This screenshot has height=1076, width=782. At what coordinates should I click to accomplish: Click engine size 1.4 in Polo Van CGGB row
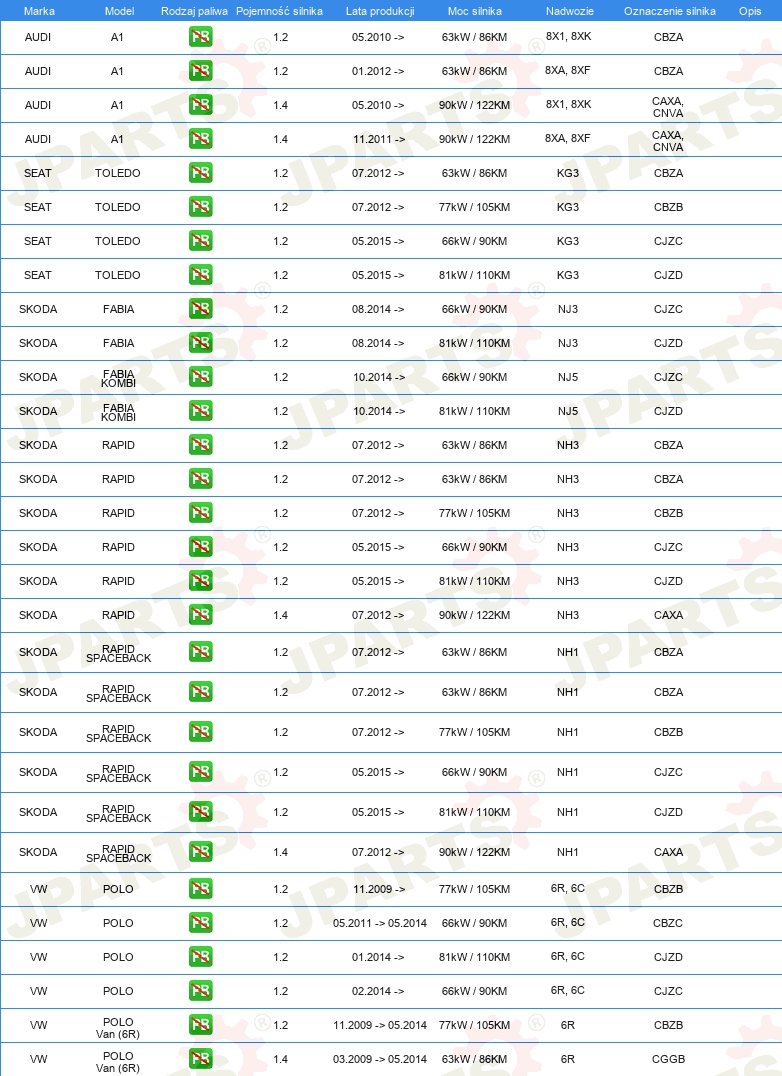click(281, 1059)
